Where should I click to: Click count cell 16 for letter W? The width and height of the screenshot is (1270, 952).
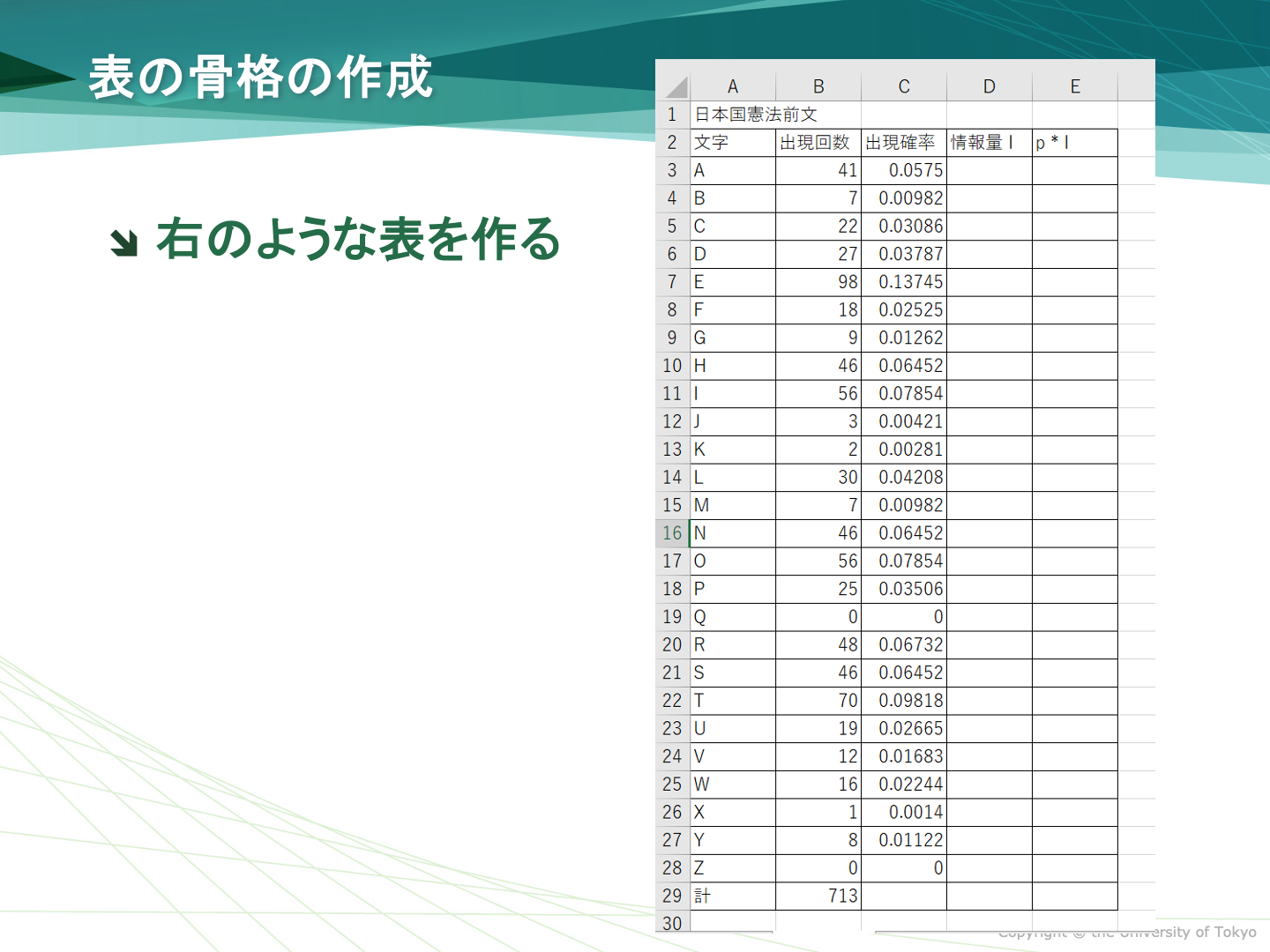pyautogui.click(x=818, y=785)
